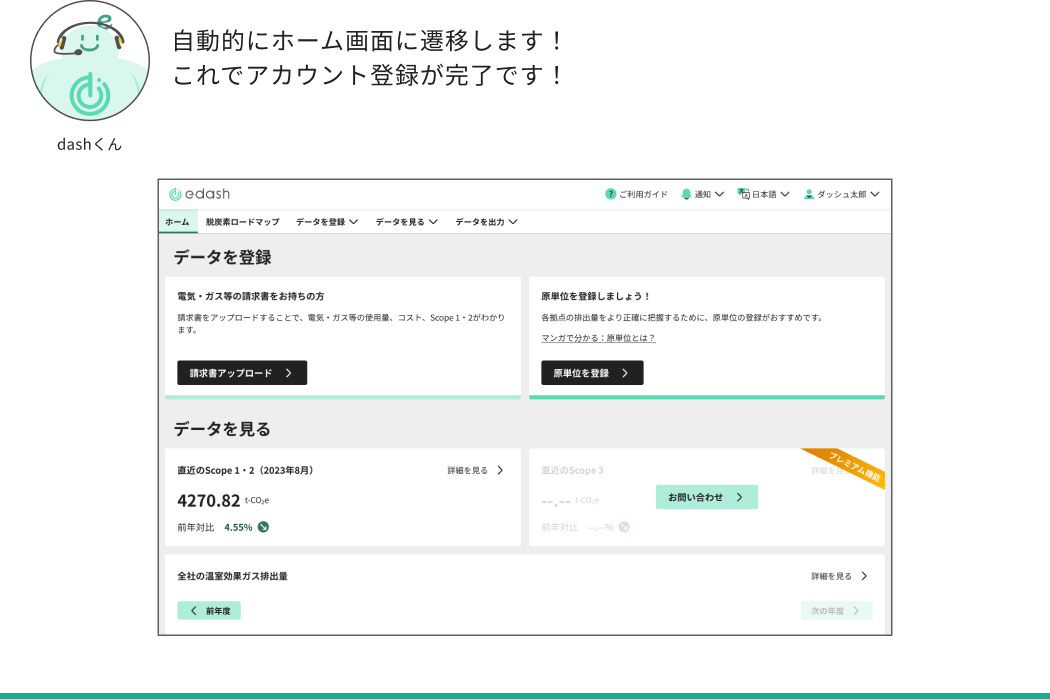
Task: Click the 前年度 previous year button
Action: pos(209,610)
